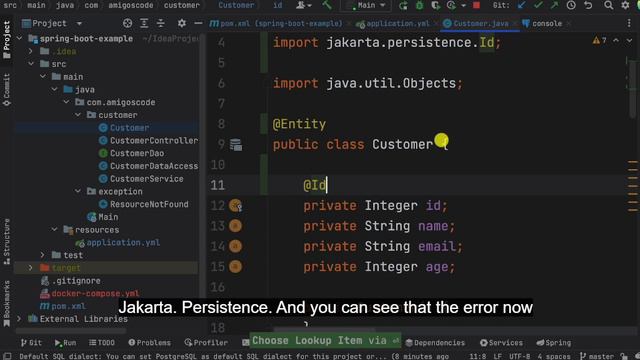640x360 pixels.
Task: Click the red Stop button in the toolbar
Action: (x=476, y=5)
